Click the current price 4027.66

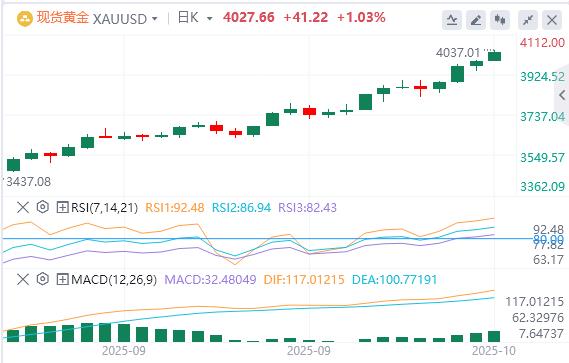point(249,17)
